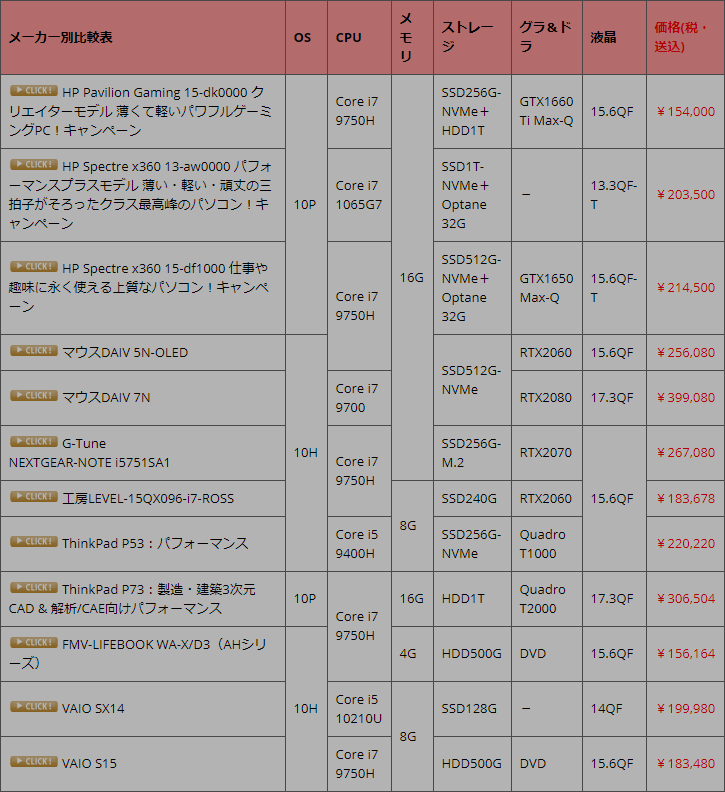Click the CLICK! badge beside HP Pavilion Gaming 15-dk0000
Image resolution: width=725 pixels, height=792 pixels.
tap(33, 90)
